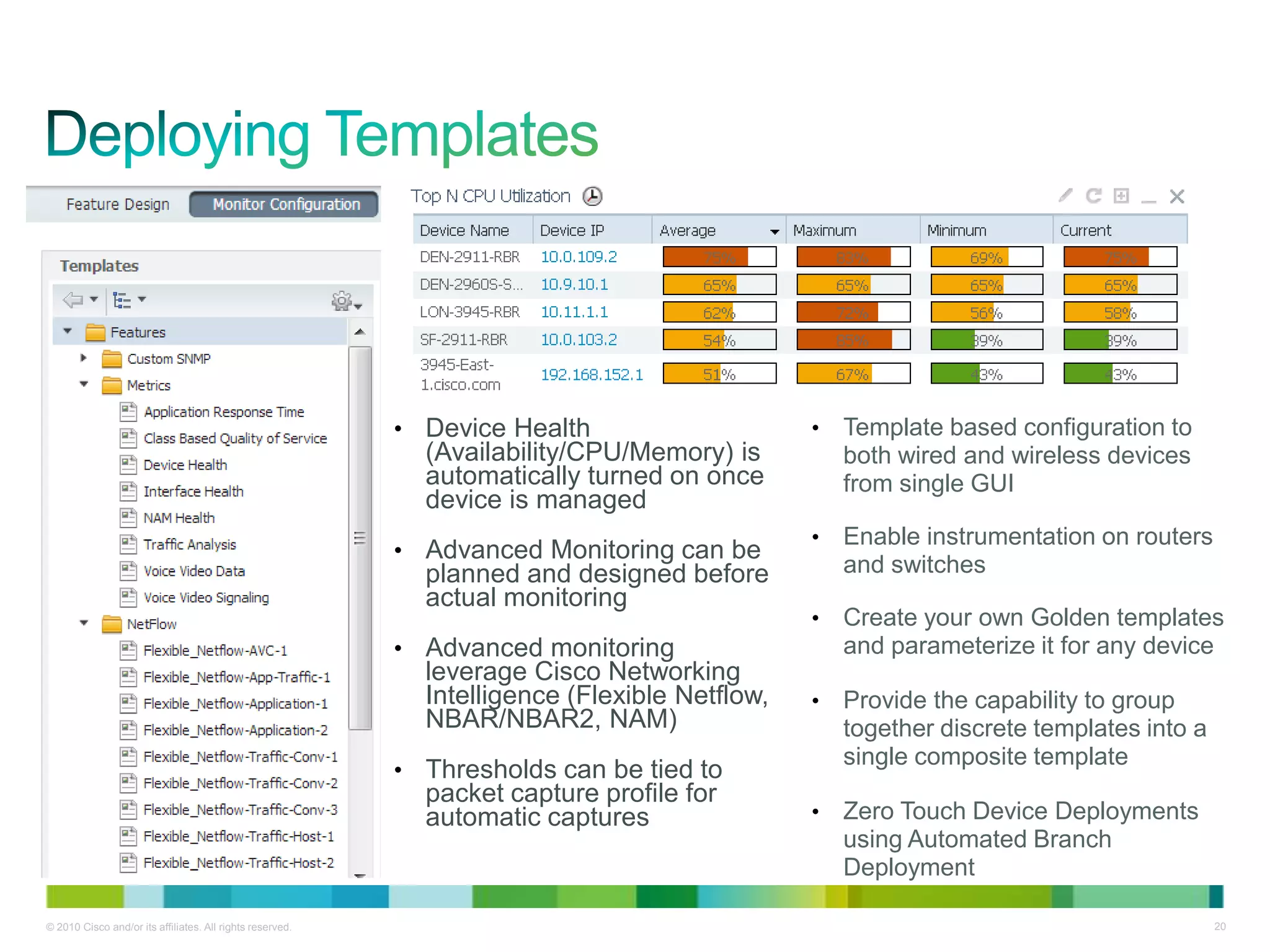Refresh the Top N CPU Utilization dashlet

point(1093,196)
